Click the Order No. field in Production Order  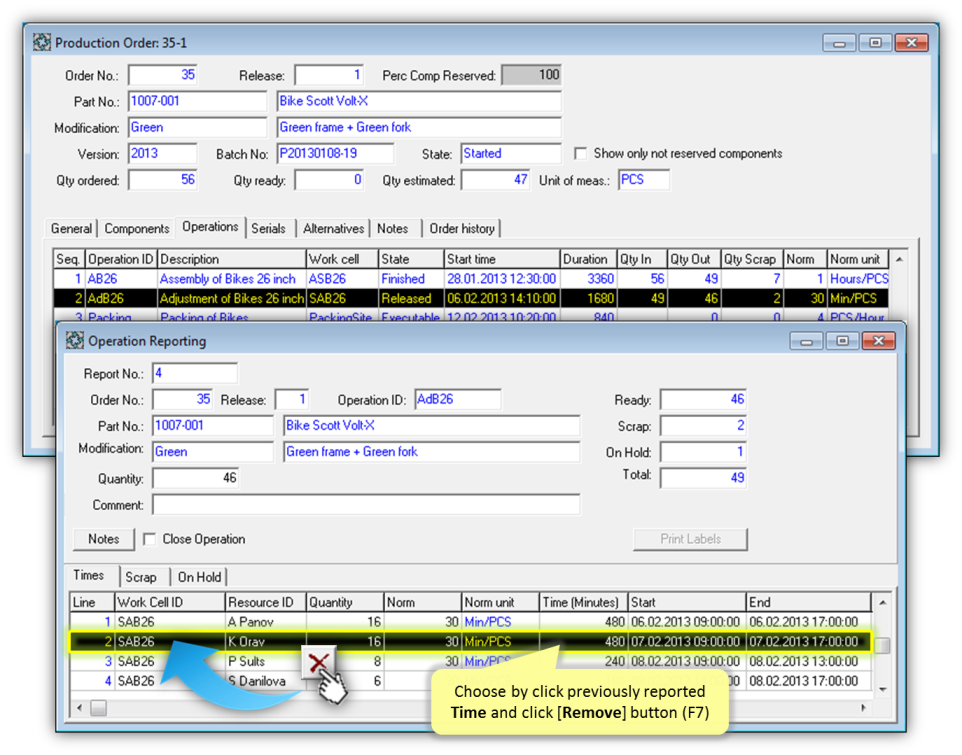[x=163, y=75]
